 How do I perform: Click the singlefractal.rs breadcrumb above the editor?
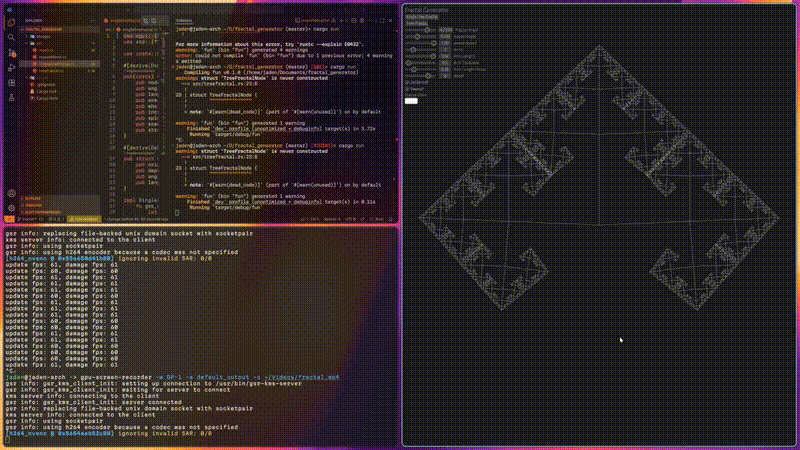(139, 29)
